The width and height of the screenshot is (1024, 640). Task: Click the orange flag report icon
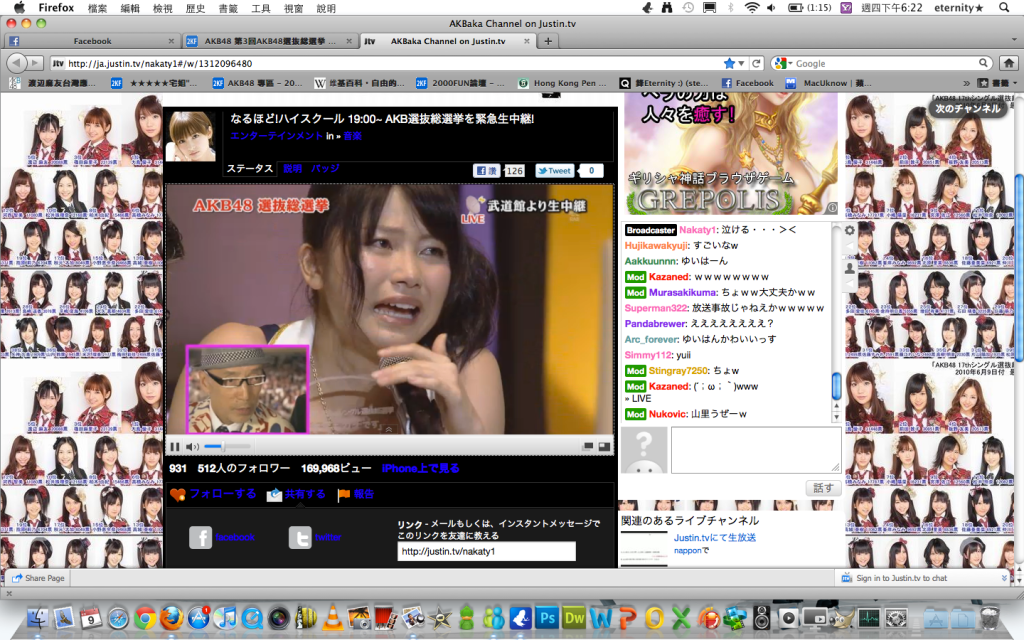coord(343,494)
